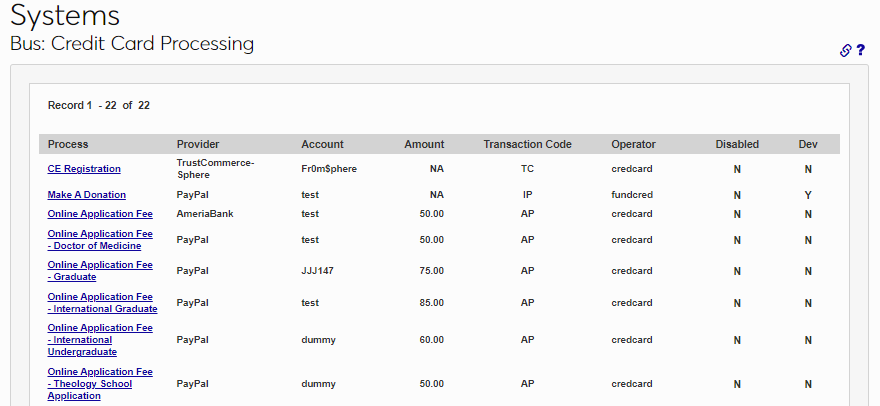This screenshot has width=880, height=406.
Task: Select the JJJ147 account cell
Action: pos(317,271)
